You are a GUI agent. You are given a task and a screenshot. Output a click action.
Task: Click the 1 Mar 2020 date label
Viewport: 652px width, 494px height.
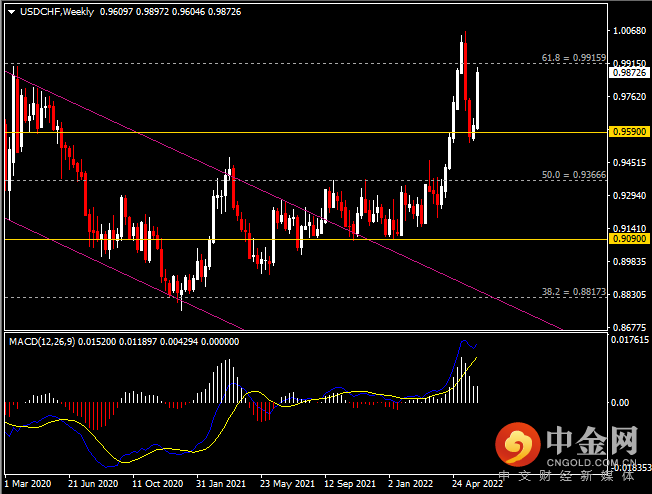tap(28, 484)
